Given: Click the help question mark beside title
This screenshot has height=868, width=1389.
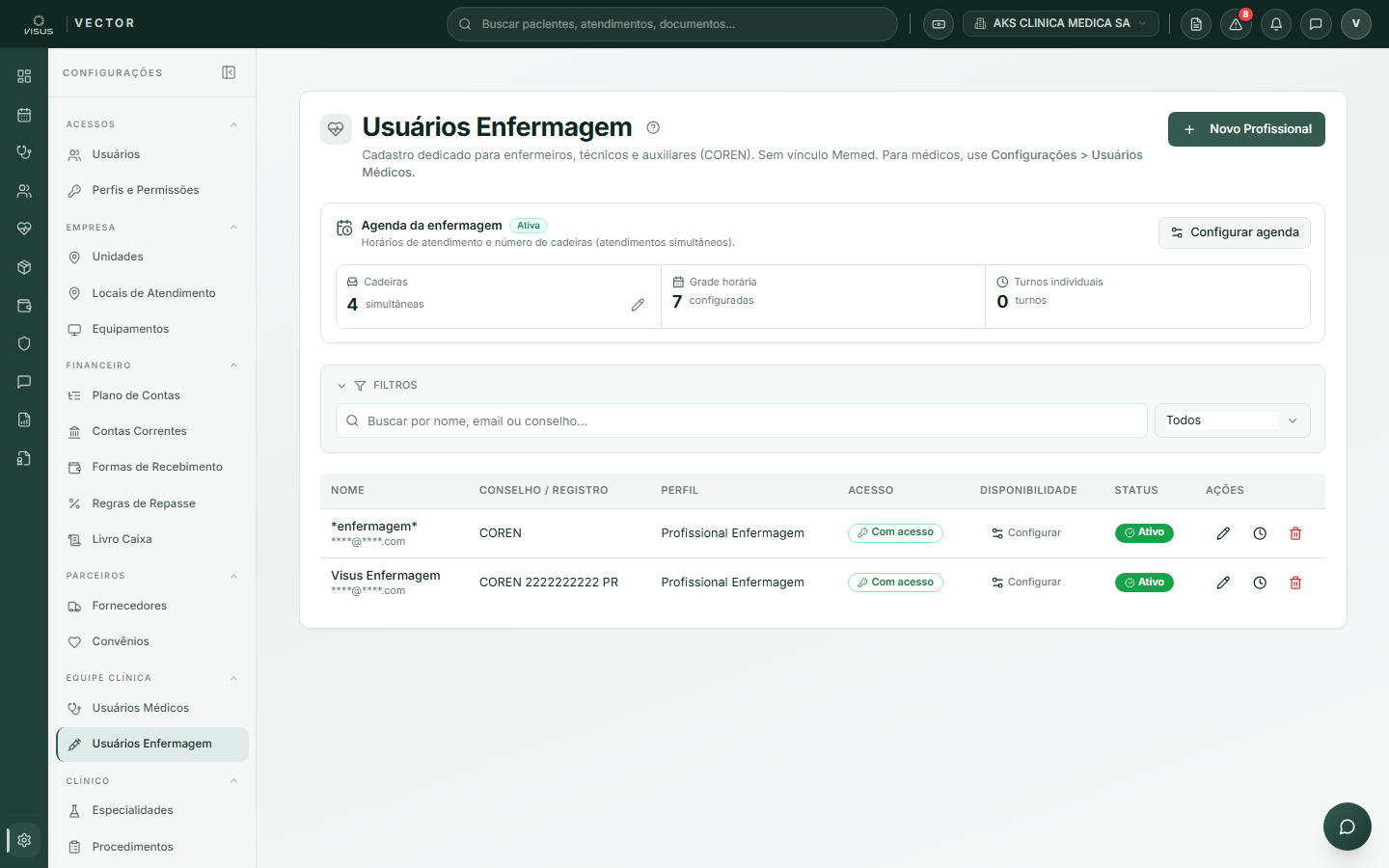Looking at the screenshot, I should click(653, 127).
